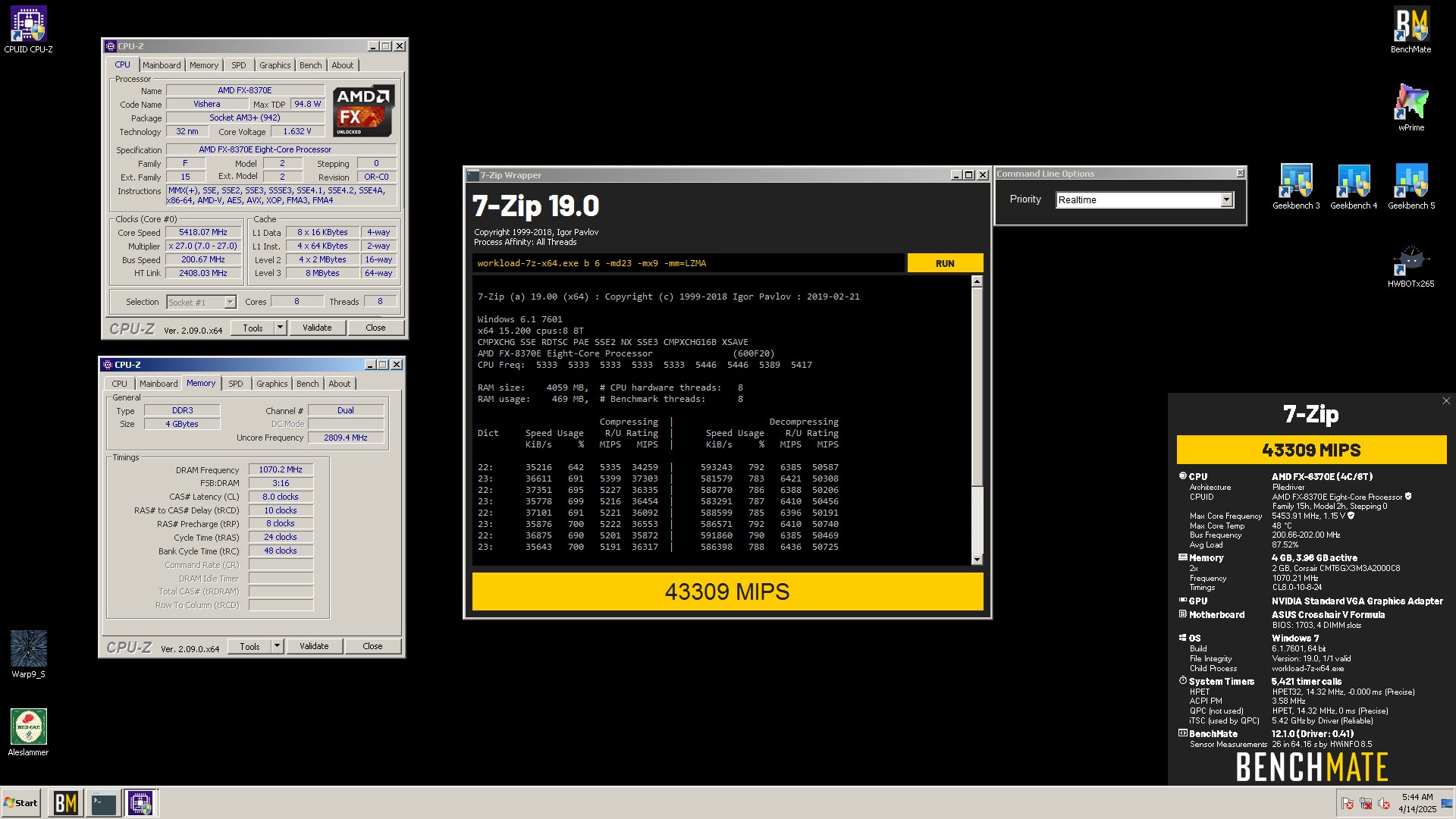
Task: Click the Core Speed 5418.07 MHz value
Action: click(x=202, y=233)
